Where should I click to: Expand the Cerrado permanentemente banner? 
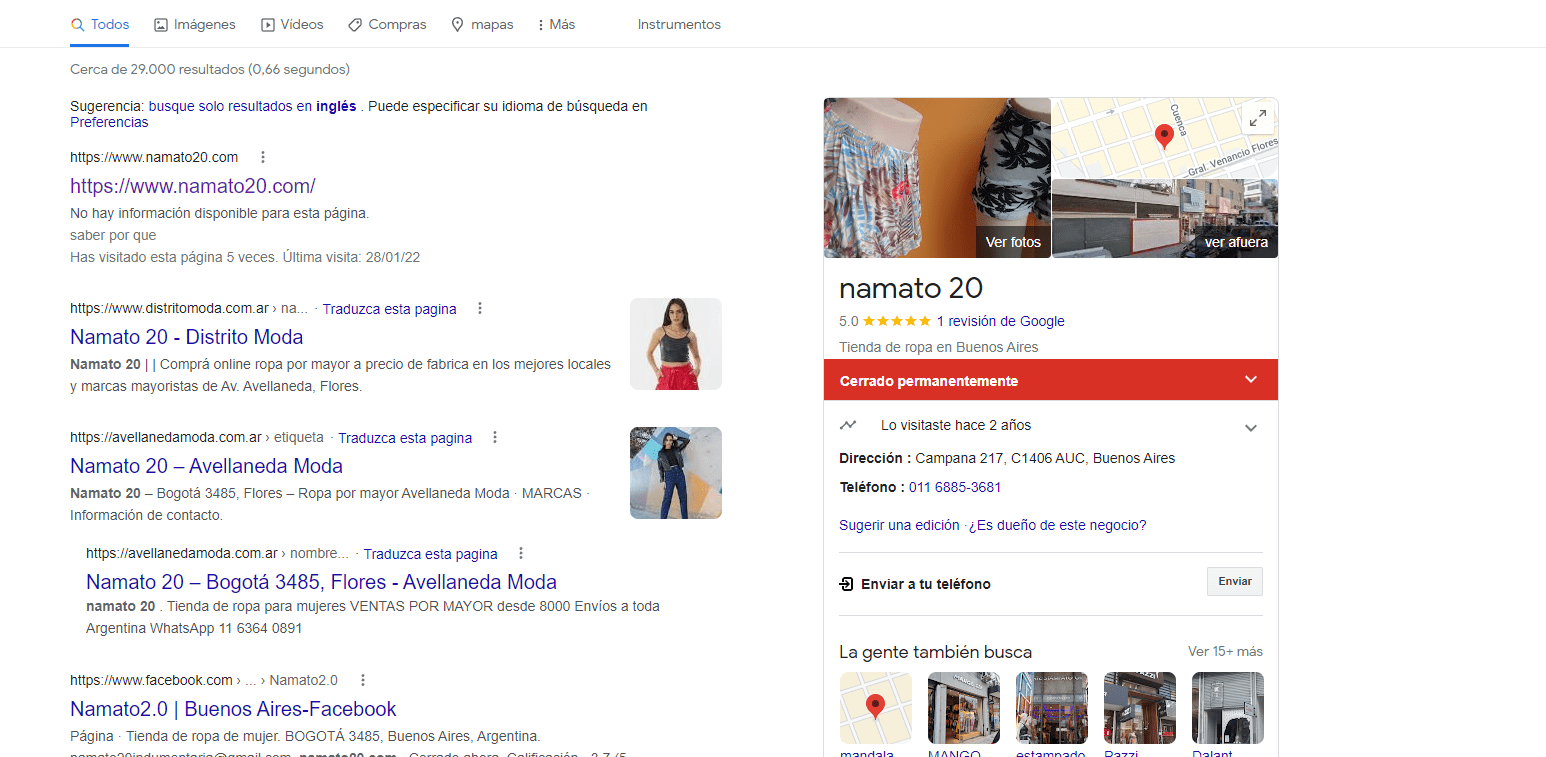[x=1051, y=380]
